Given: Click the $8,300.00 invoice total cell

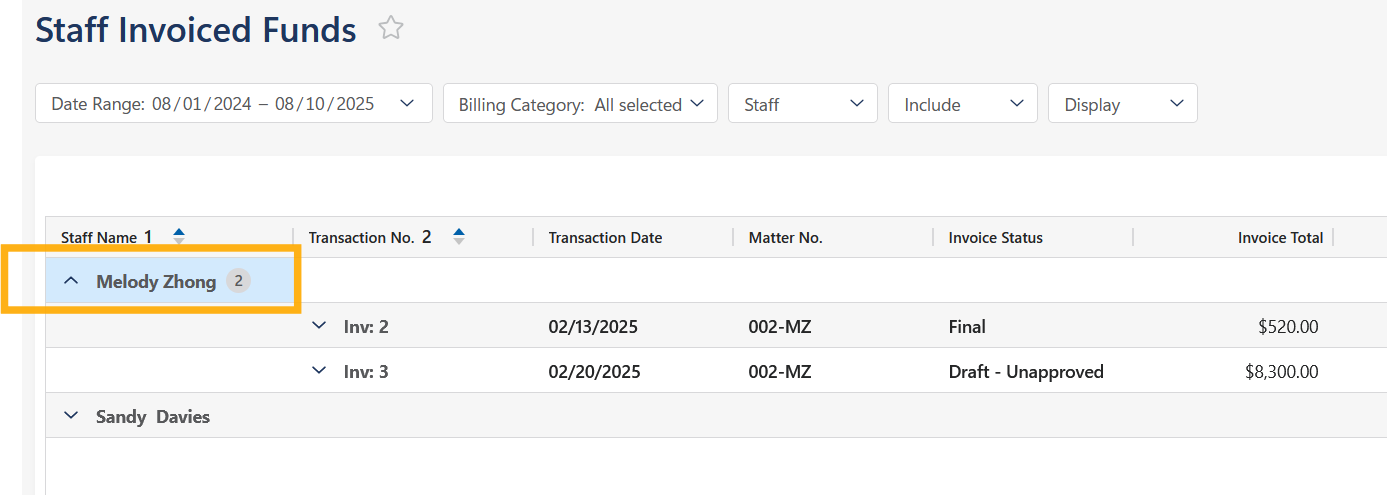Looking at the screenshot, I should 1280,372.
